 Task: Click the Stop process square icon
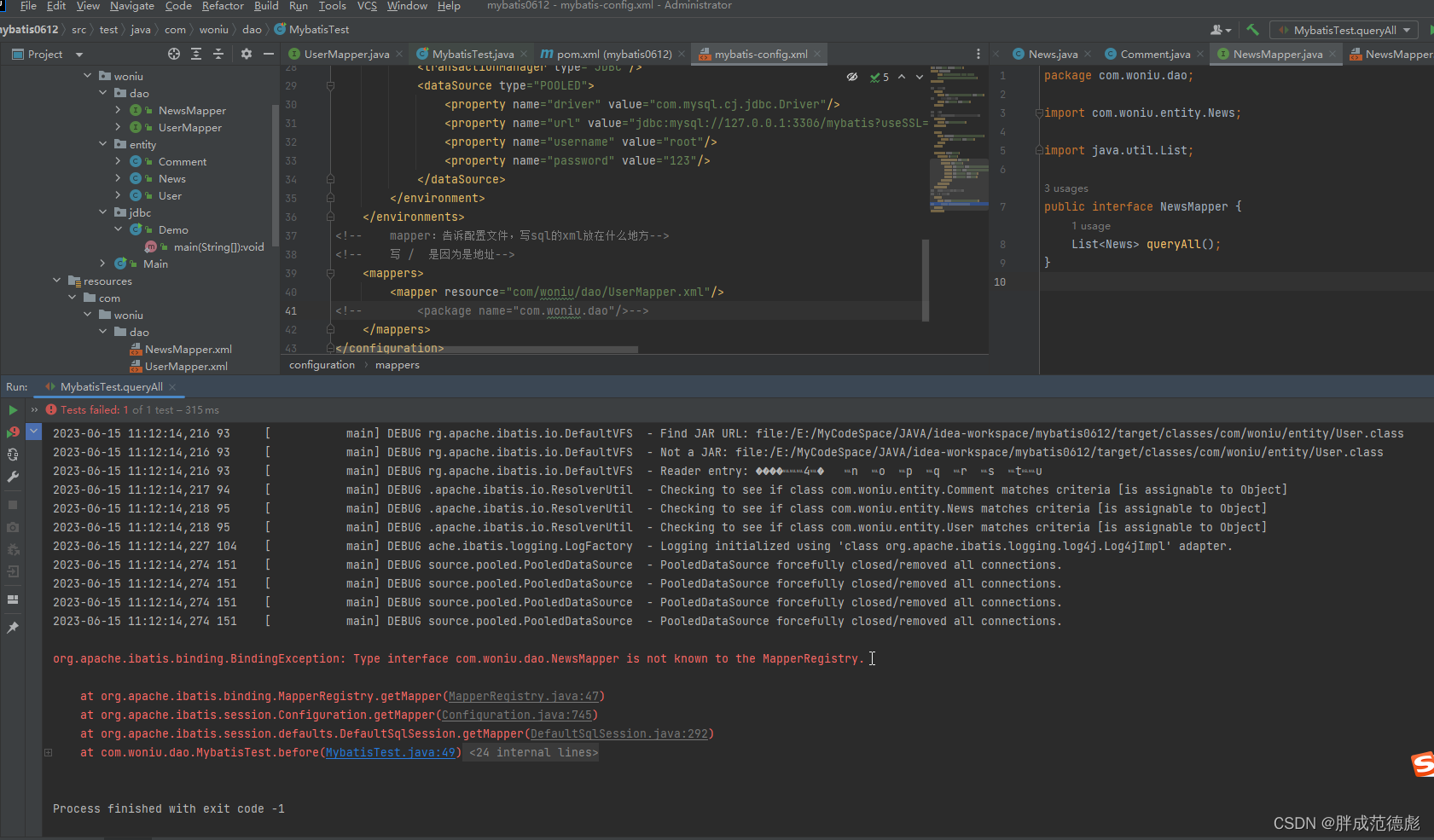coord(13,505)
